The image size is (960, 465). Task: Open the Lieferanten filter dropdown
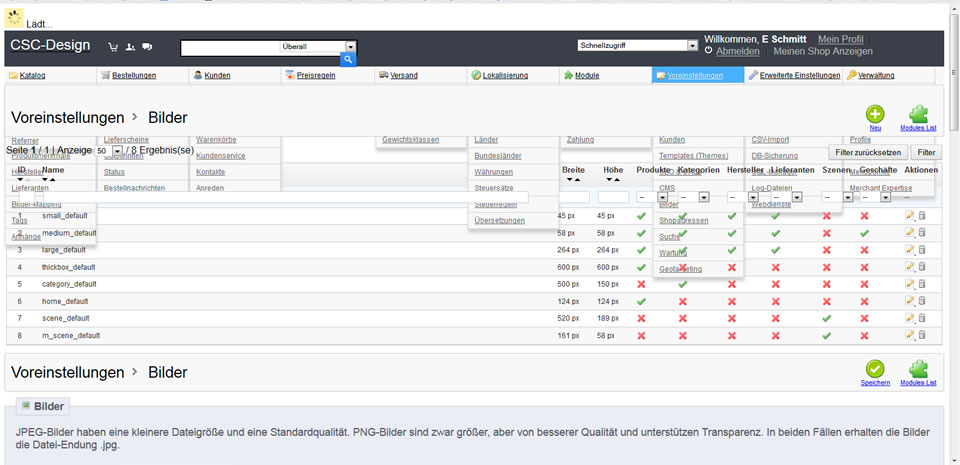787,198
